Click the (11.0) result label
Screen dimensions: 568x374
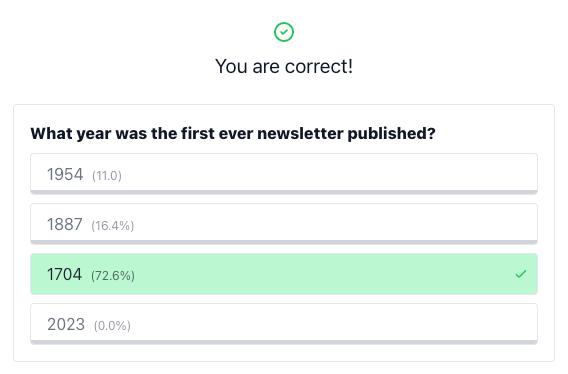pyautogui.click(x=107, y=176)
